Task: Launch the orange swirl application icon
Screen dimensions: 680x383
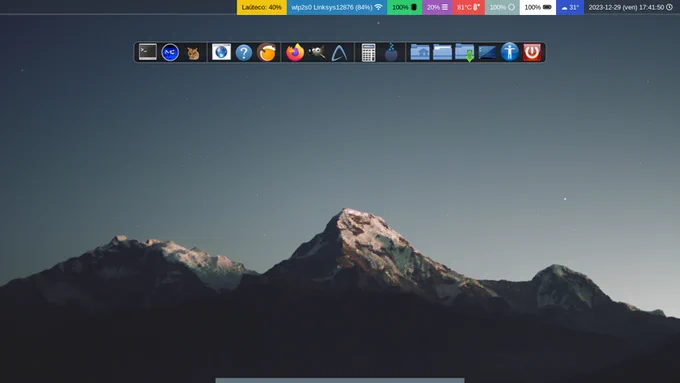Action: tap(266, 52)
